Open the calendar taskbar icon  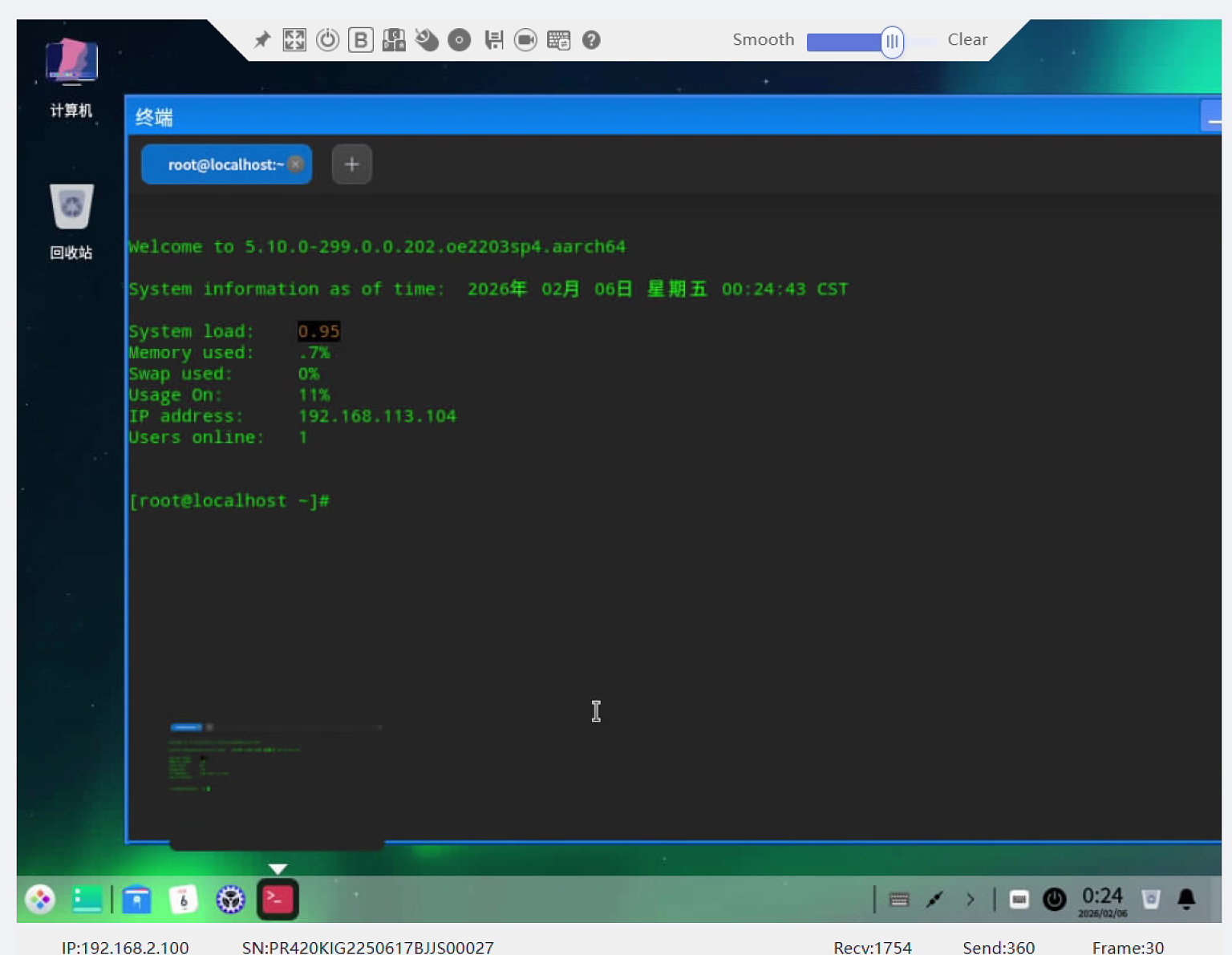[184, 900]
